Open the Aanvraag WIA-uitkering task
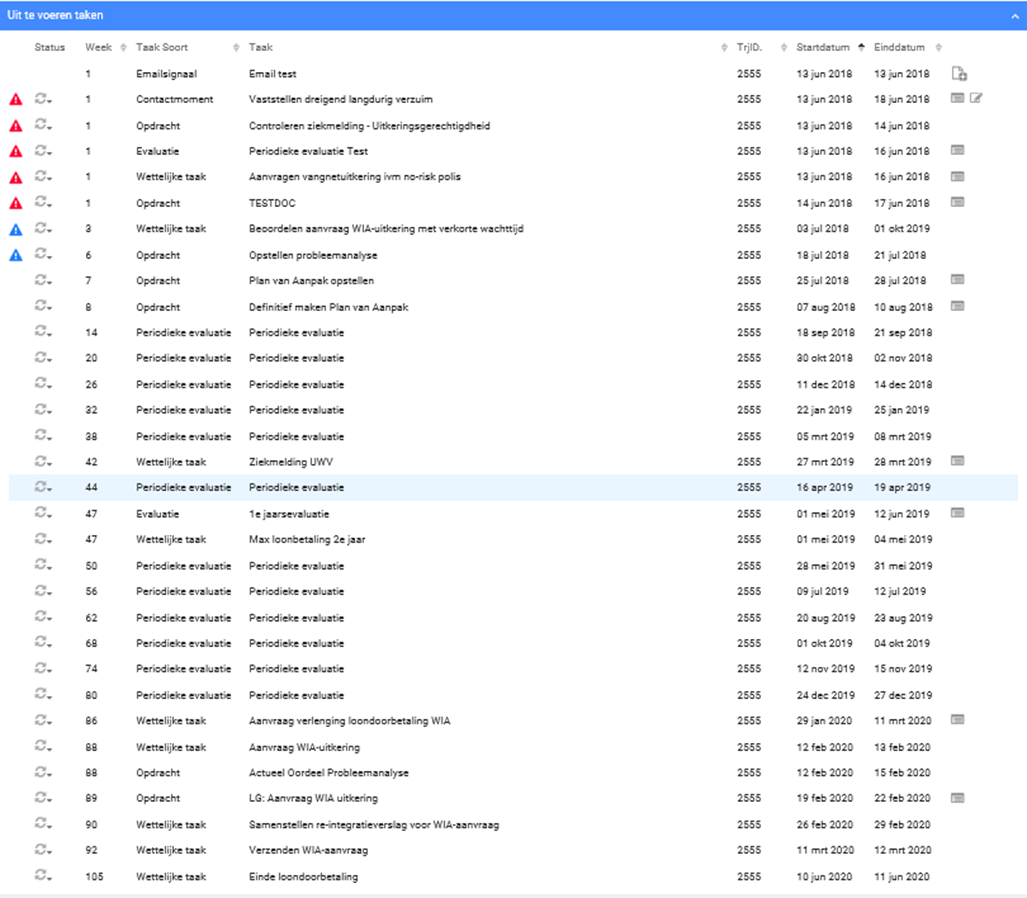1027x898 pixels. (x=304, y=747)
